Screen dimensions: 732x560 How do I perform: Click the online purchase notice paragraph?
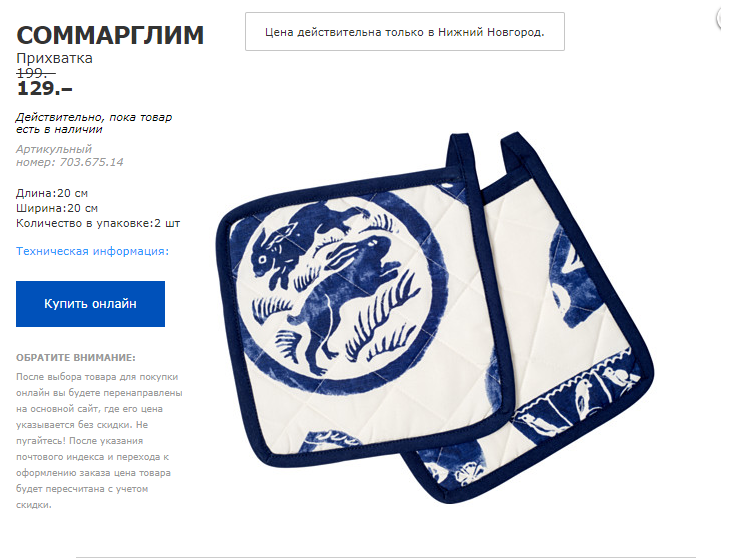(99, 441)
